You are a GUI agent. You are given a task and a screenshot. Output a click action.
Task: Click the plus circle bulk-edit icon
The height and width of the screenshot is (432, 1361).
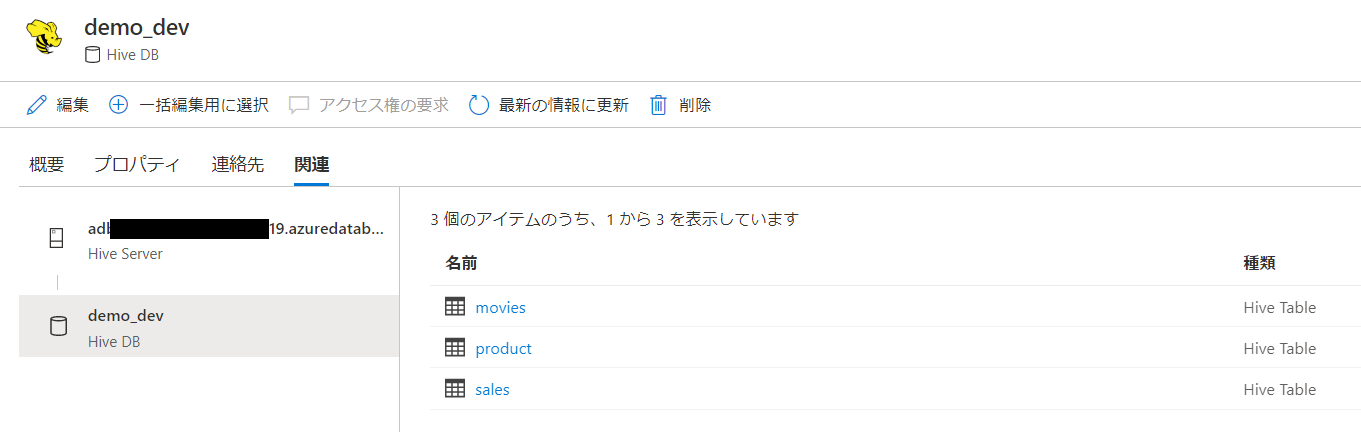click(118, 105)
